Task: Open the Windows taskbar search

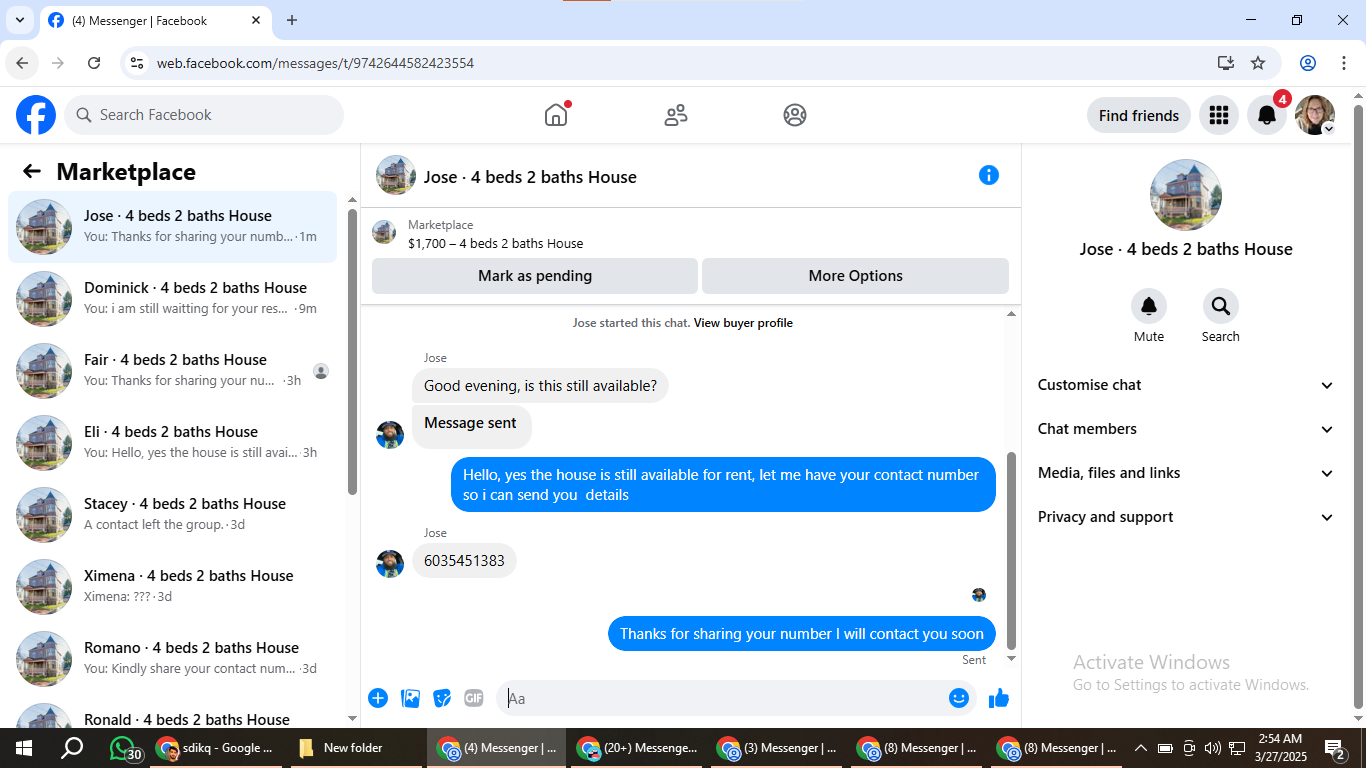Action: click(72, 748)
